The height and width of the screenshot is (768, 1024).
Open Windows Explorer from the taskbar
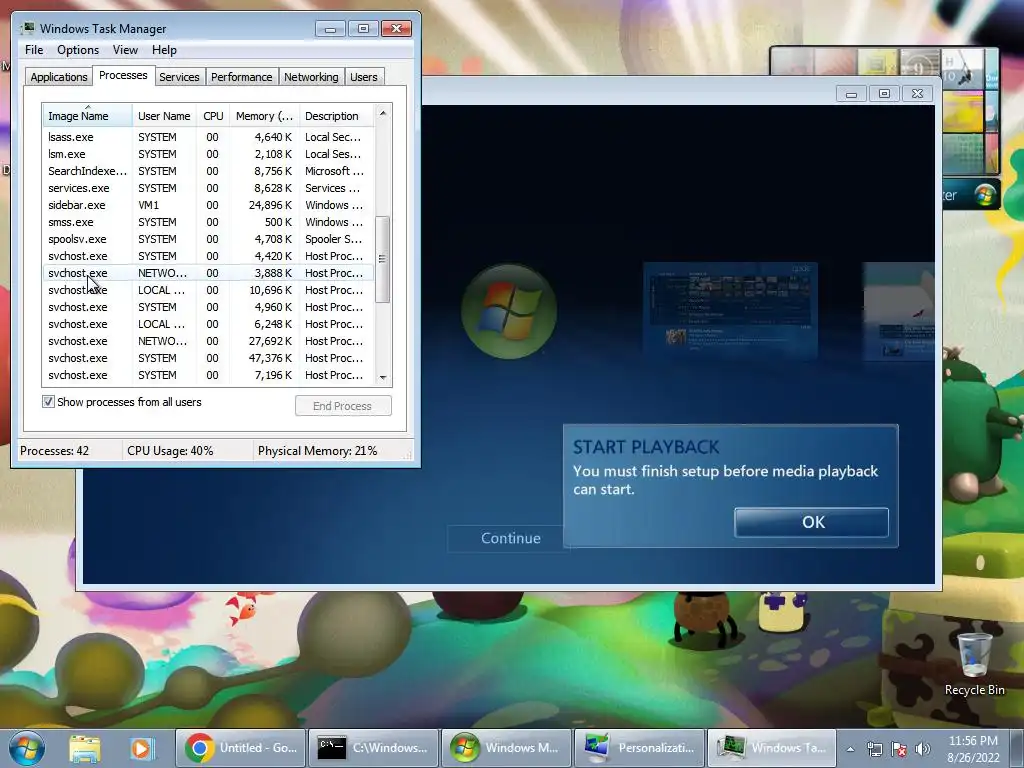point(85,748)
